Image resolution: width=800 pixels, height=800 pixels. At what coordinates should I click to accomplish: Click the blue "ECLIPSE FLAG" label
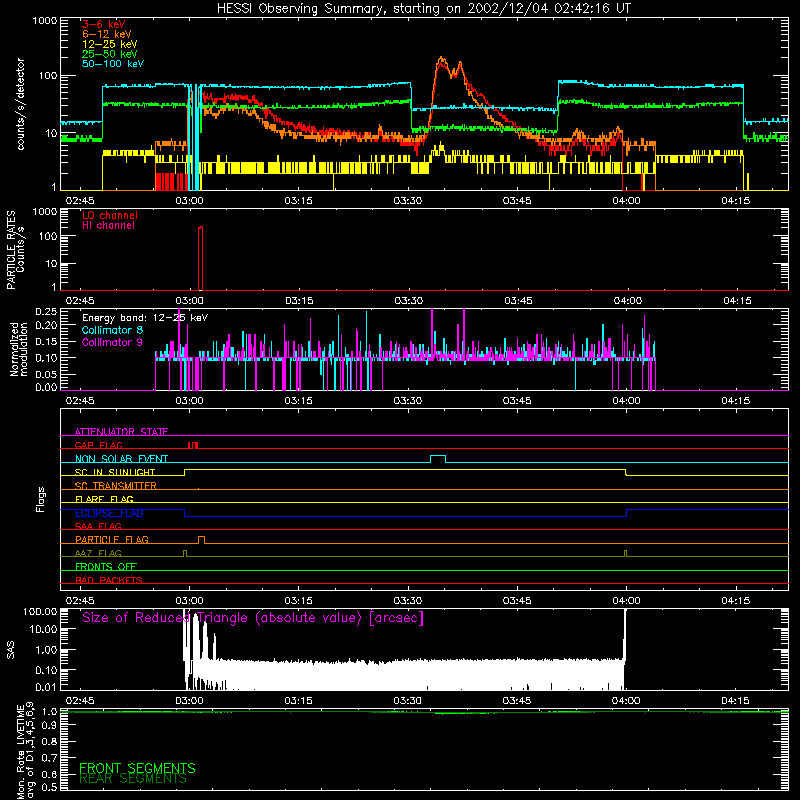109,513
